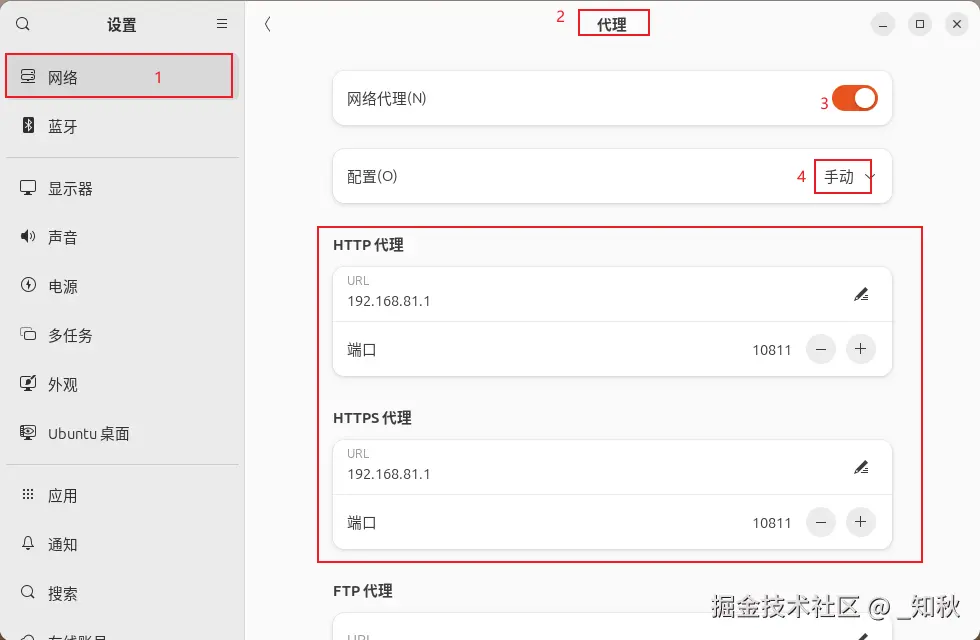Open 显示器 settings
The image size is (980, 640).
pos(122,188)
